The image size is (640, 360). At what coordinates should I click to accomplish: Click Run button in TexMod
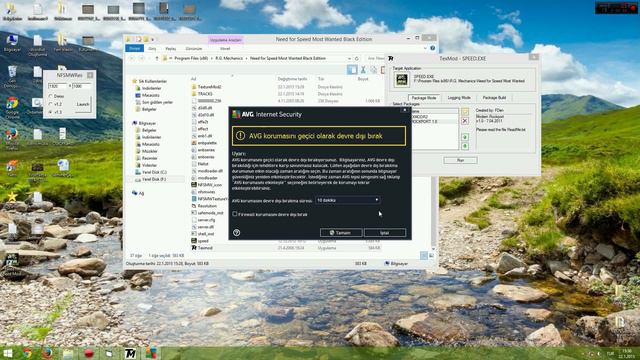click(460, 160)
